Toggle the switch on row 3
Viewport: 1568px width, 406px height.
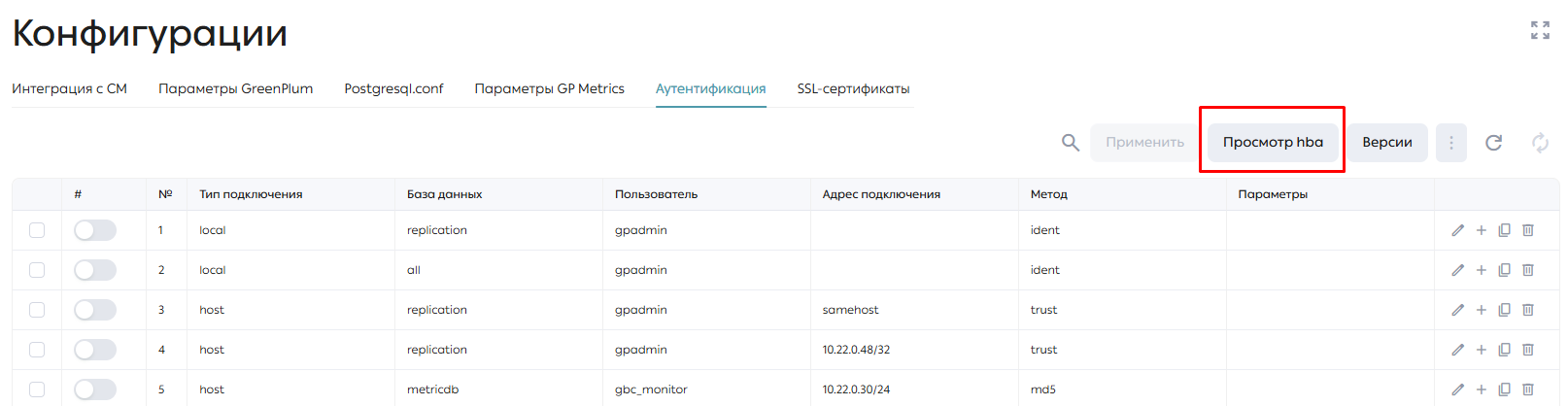[x=95, y=310]
